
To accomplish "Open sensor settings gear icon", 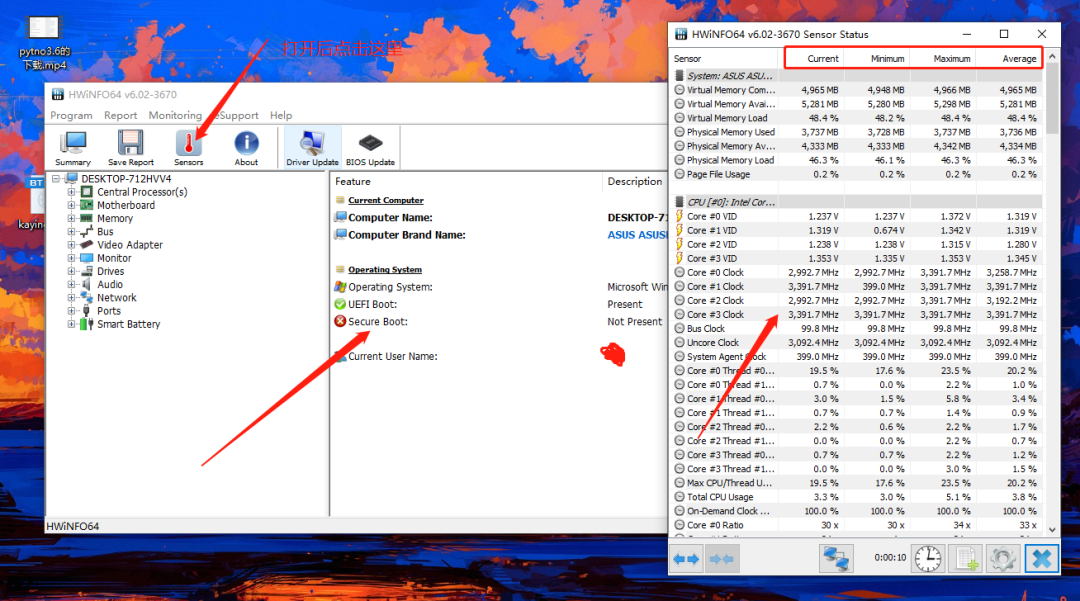I will tap(1003, 558).
